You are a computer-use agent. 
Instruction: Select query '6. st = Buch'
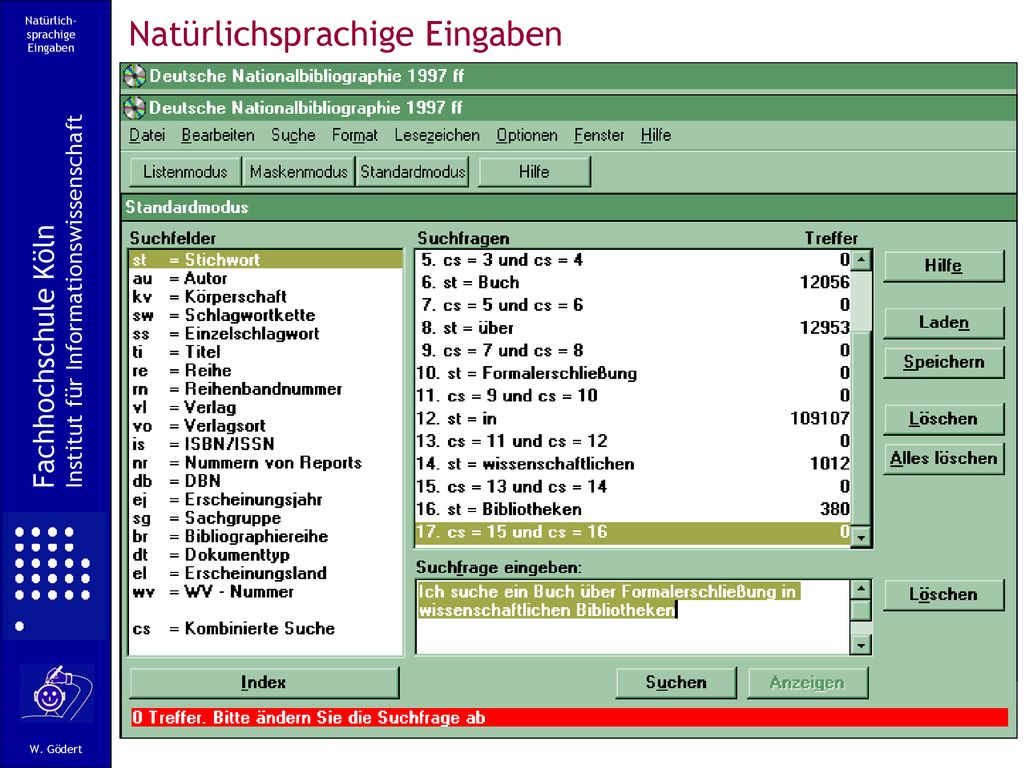633,282
